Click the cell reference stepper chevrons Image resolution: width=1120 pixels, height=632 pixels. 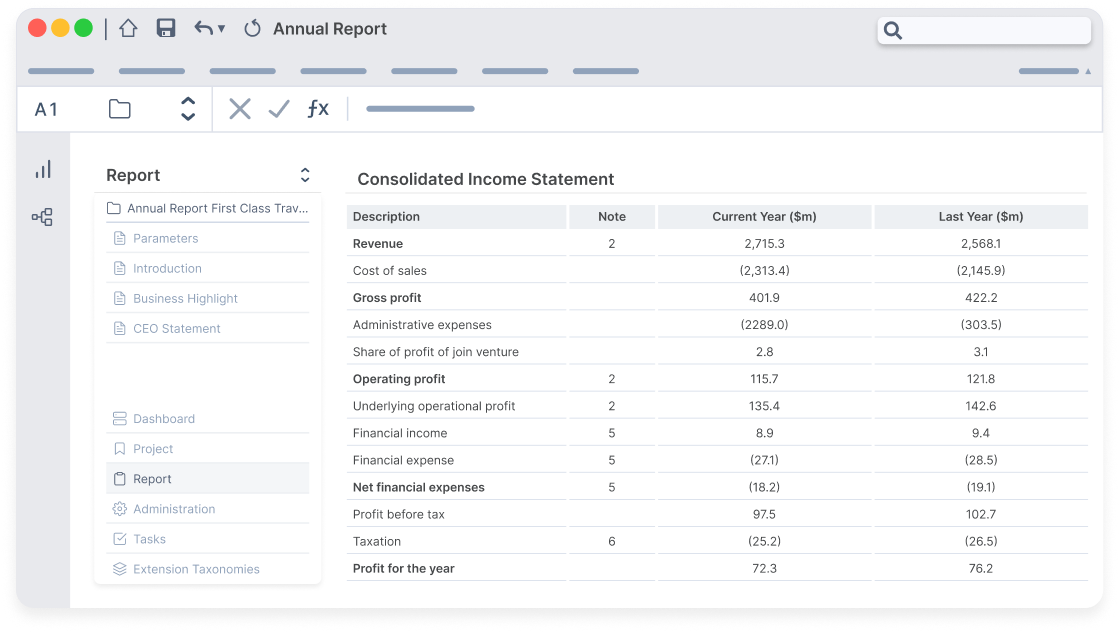187,108
